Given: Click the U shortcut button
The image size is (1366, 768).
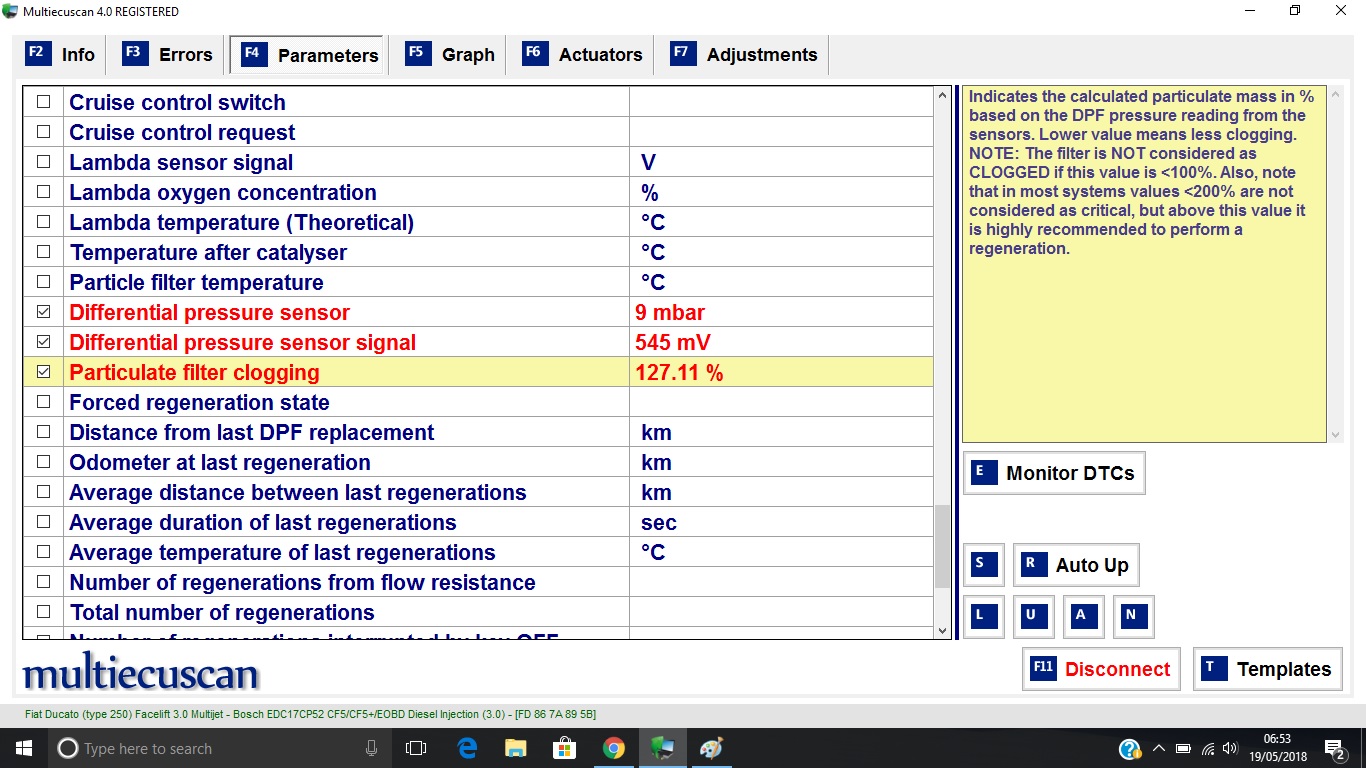Looking at the screenshot, I should (1033, 617).
